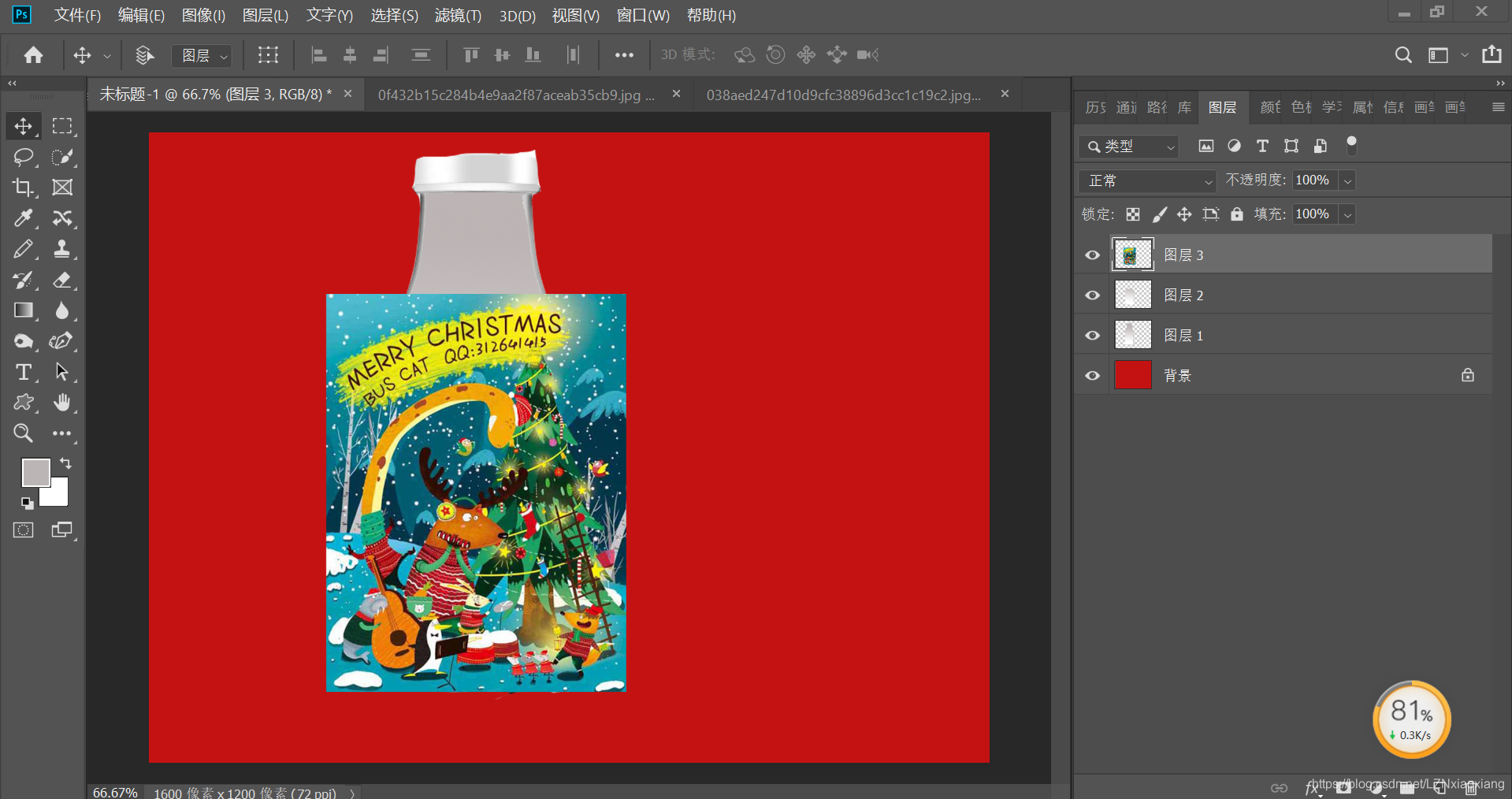
Task: Open the 填充 fill dropdown arrow
Action: 1348,214
